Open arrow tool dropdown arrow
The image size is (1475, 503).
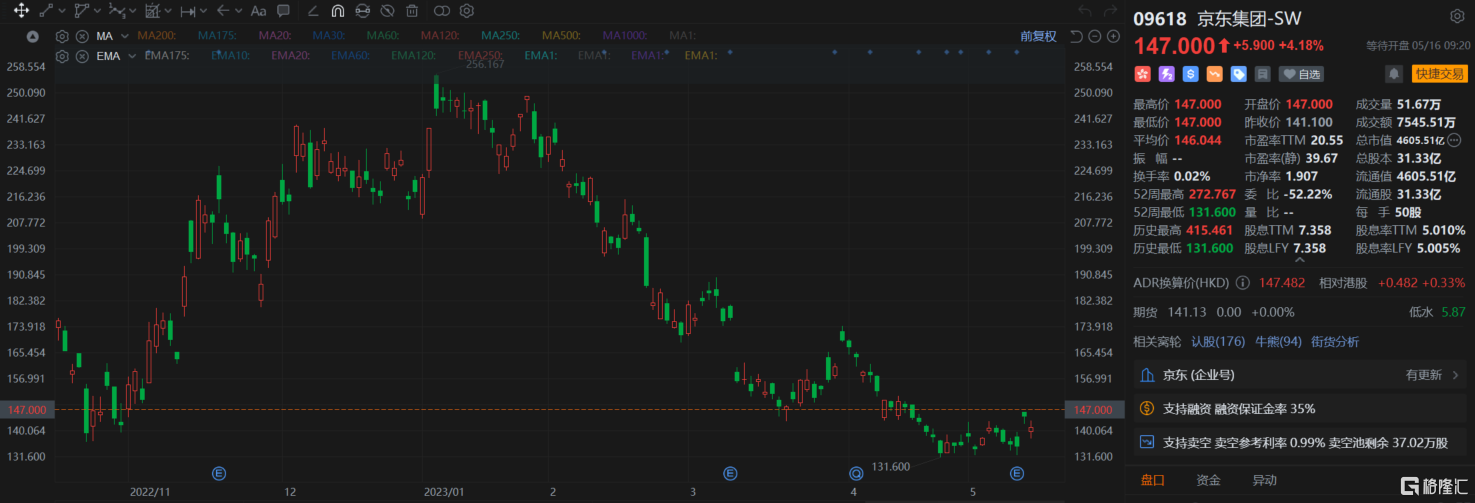pyautogui.click(x=239, y=12)
